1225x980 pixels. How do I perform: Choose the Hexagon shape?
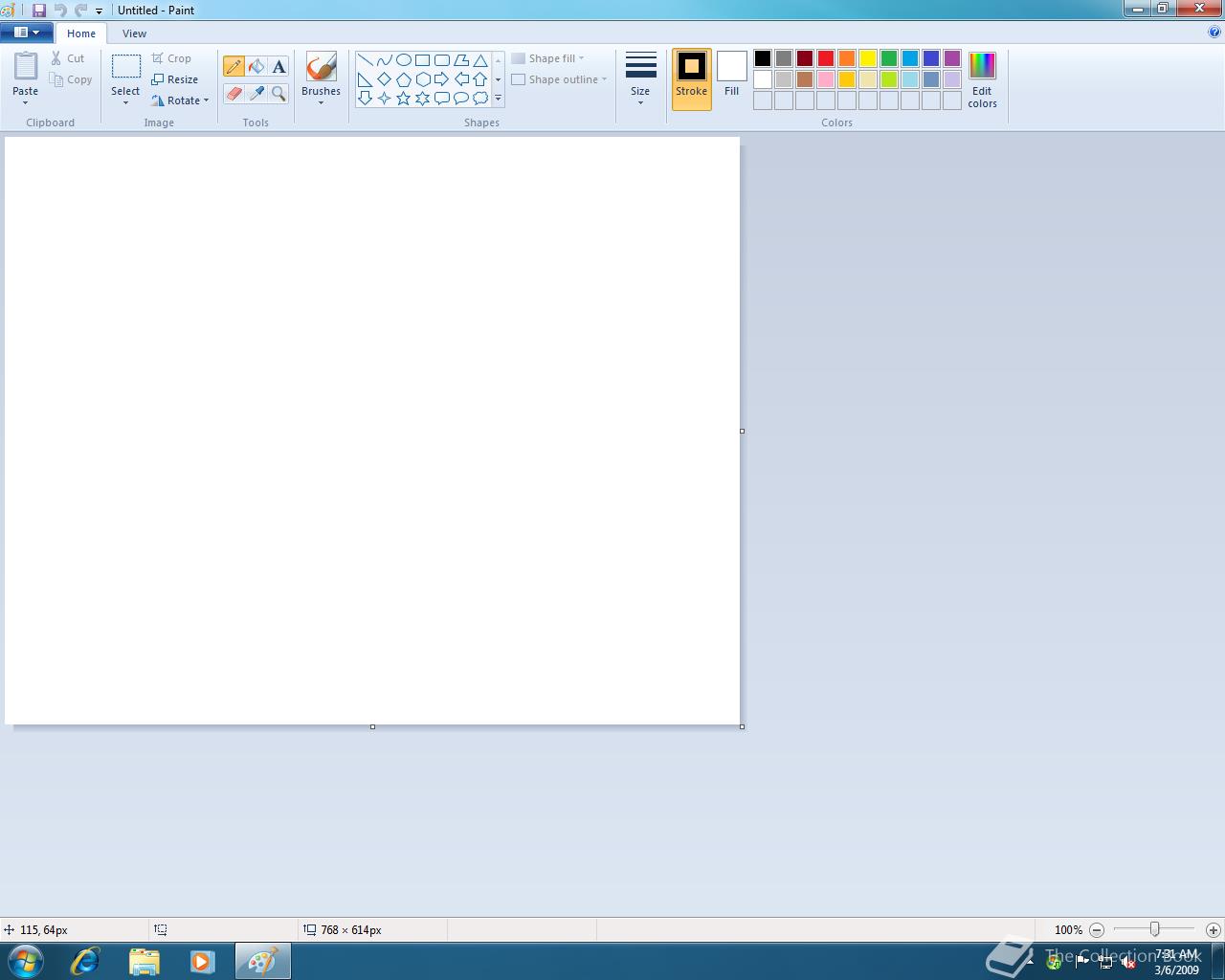point(422,79)
